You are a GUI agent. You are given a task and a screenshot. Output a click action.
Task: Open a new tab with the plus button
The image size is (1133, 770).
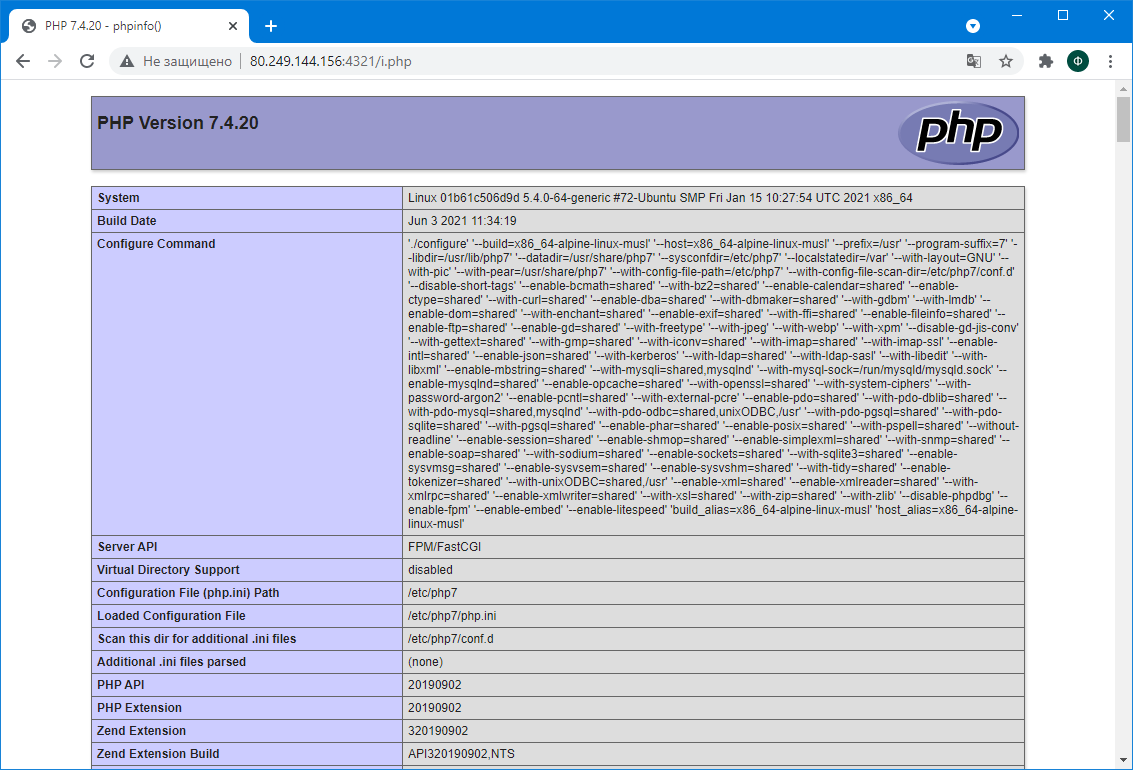click(x=271, y=26)
